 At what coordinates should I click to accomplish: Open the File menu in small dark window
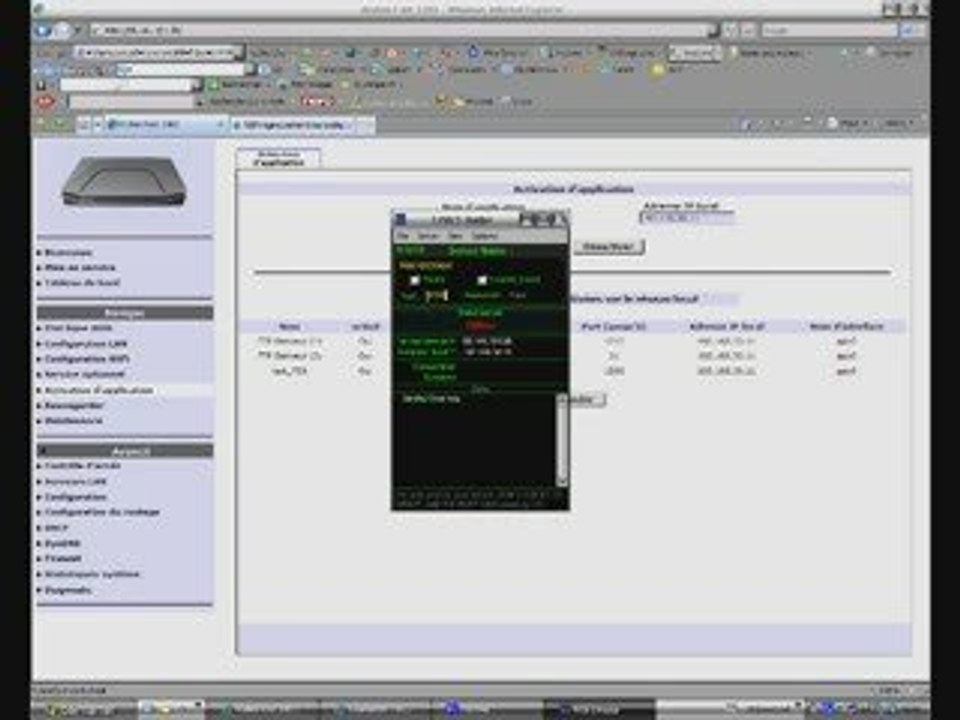click(x=402, y=236)
